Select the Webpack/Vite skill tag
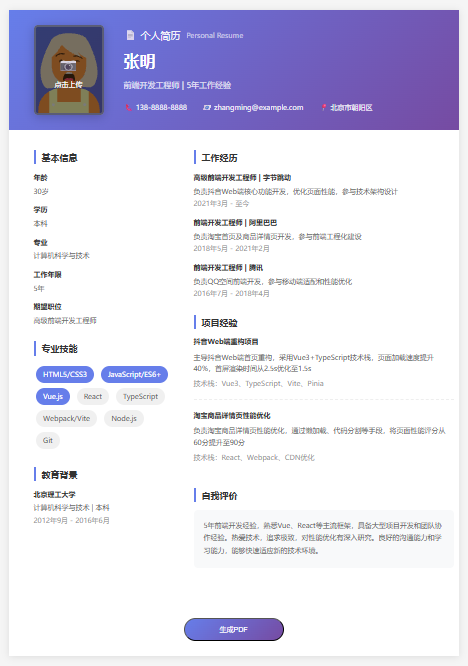Viewport: 468px width, 666px height. coord(67,418)
